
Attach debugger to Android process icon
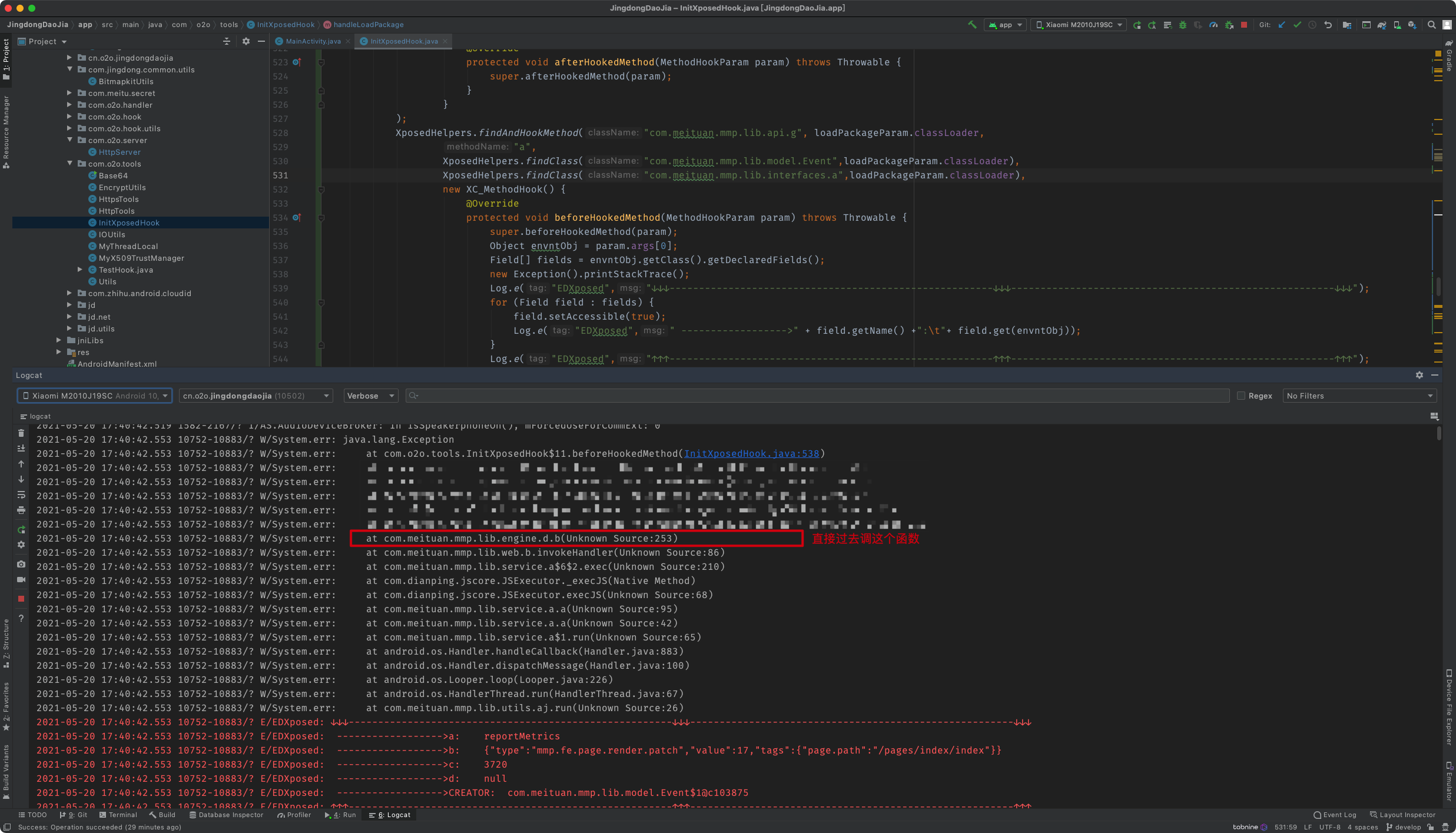point(1229,25)
